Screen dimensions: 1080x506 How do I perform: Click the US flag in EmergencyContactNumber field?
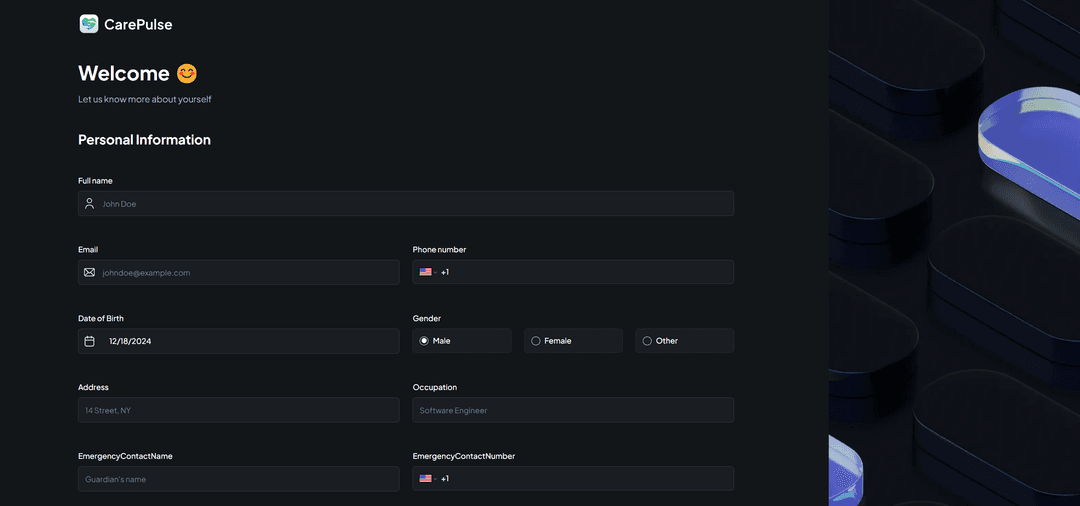coord(425,478)
